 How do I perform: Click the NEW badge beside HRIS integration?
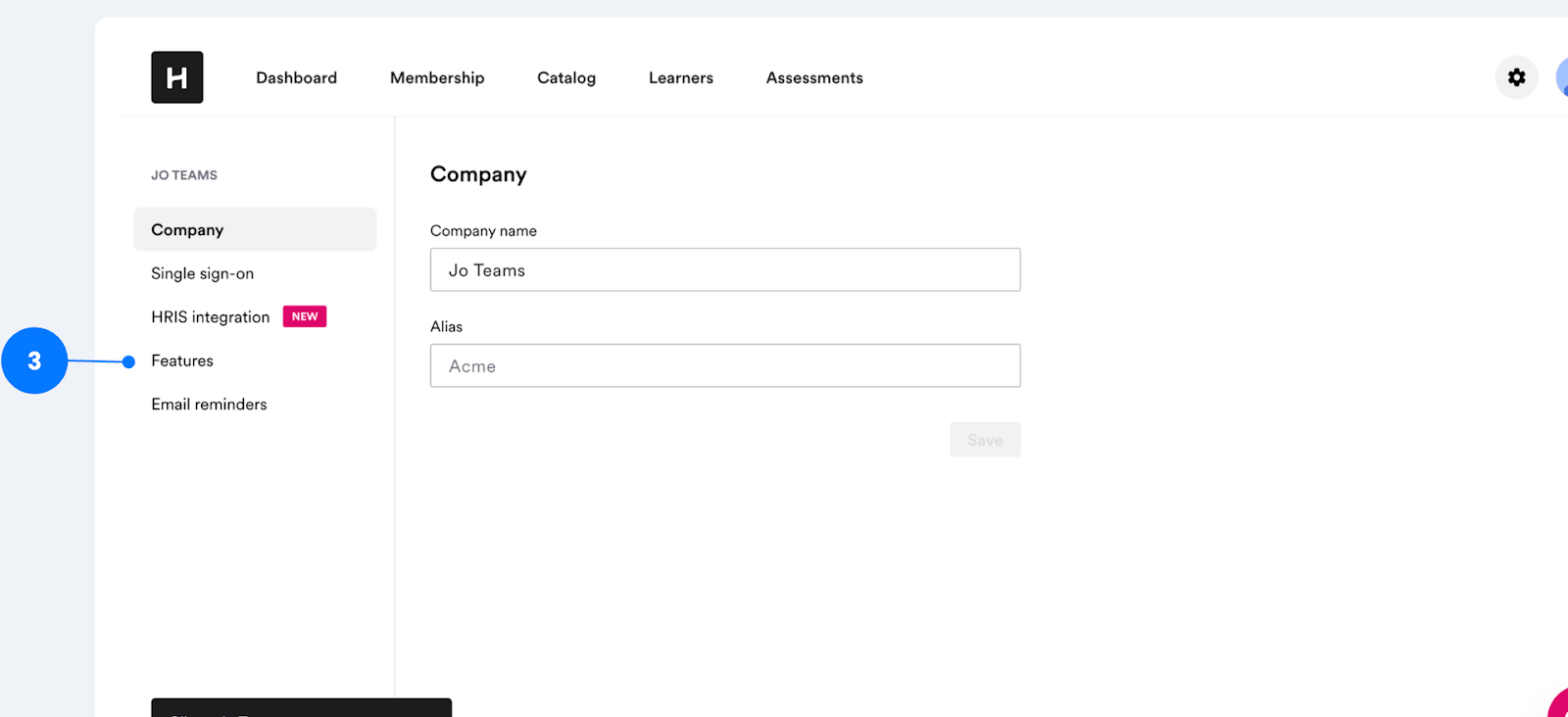305,316
